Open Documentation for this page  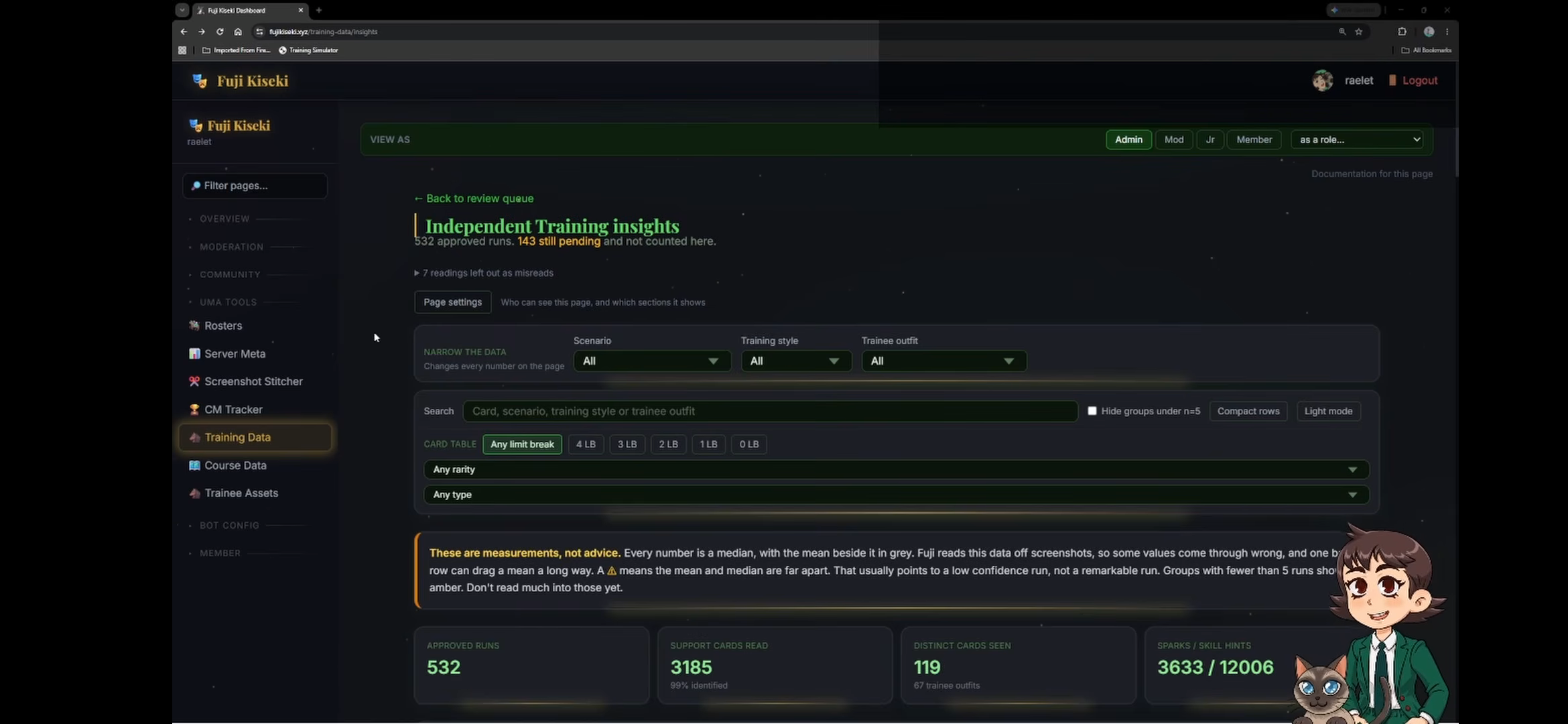point(1372,174)
